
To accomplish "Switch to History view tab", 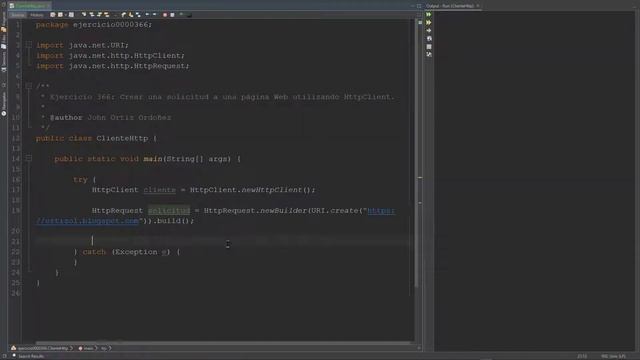I will tap(36, 15).
